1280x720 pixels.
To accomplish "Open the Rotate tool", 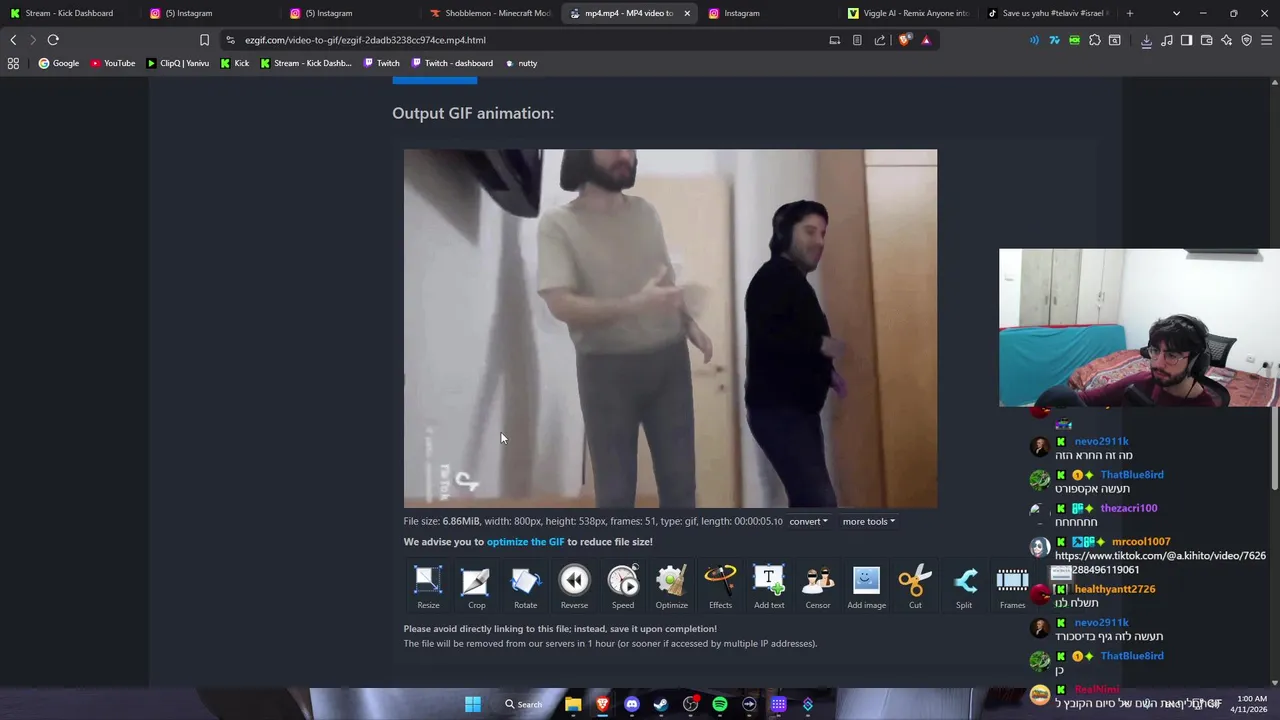I will click(x=525, y=587).
